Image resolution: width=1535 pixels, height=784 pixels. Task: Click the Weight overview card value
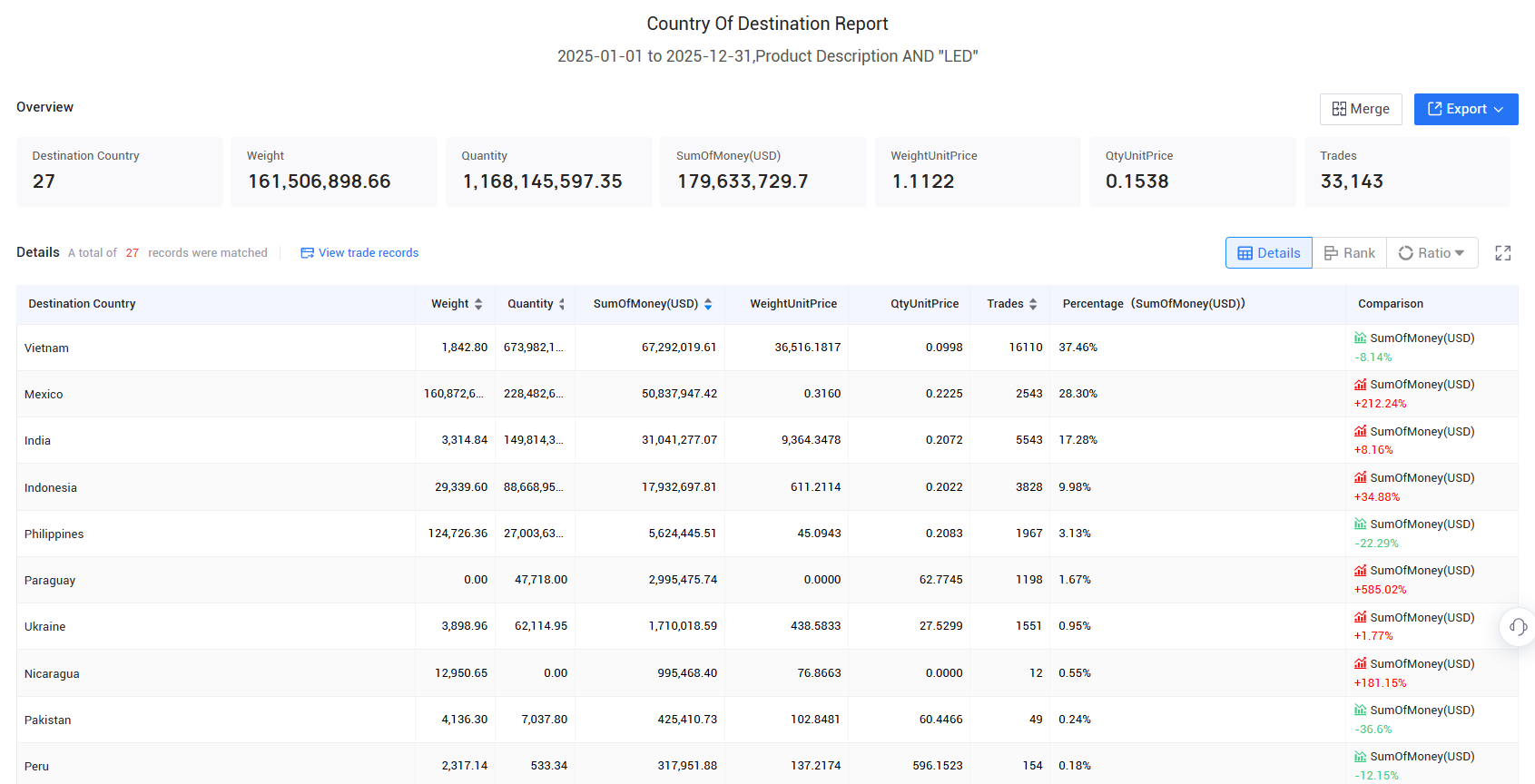(320, 181)
